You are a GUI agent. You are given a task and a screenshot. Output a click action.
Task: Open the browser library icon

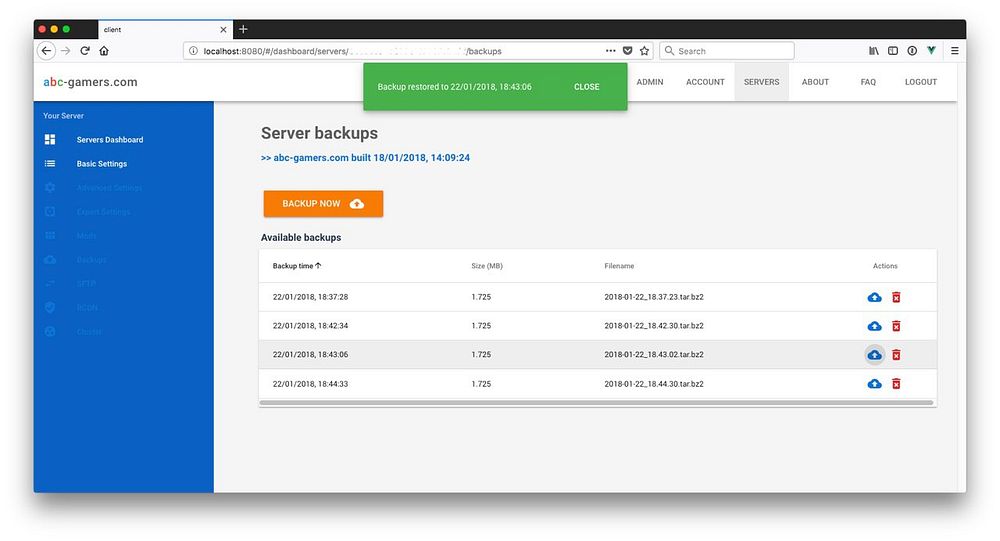pyautogui.click(x=874, y=51)
